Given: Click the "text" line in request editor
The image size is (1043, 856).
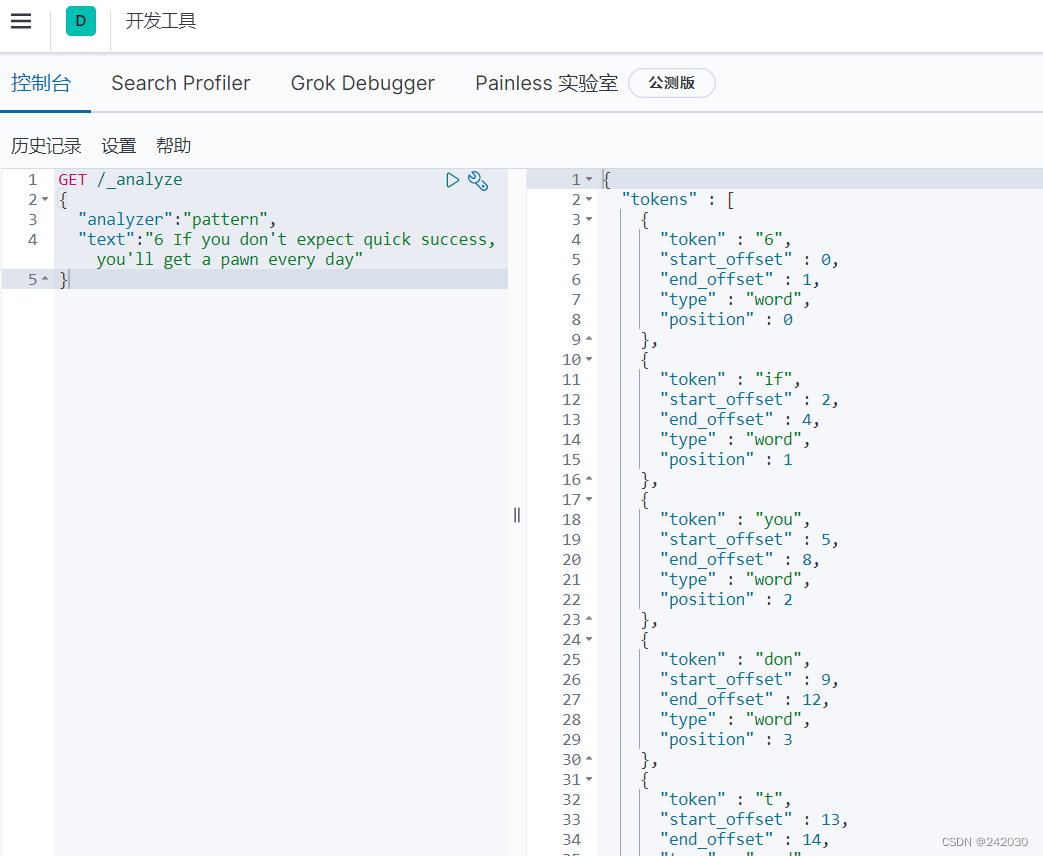Looking at the screenshot, I should (x=287, y=239).
